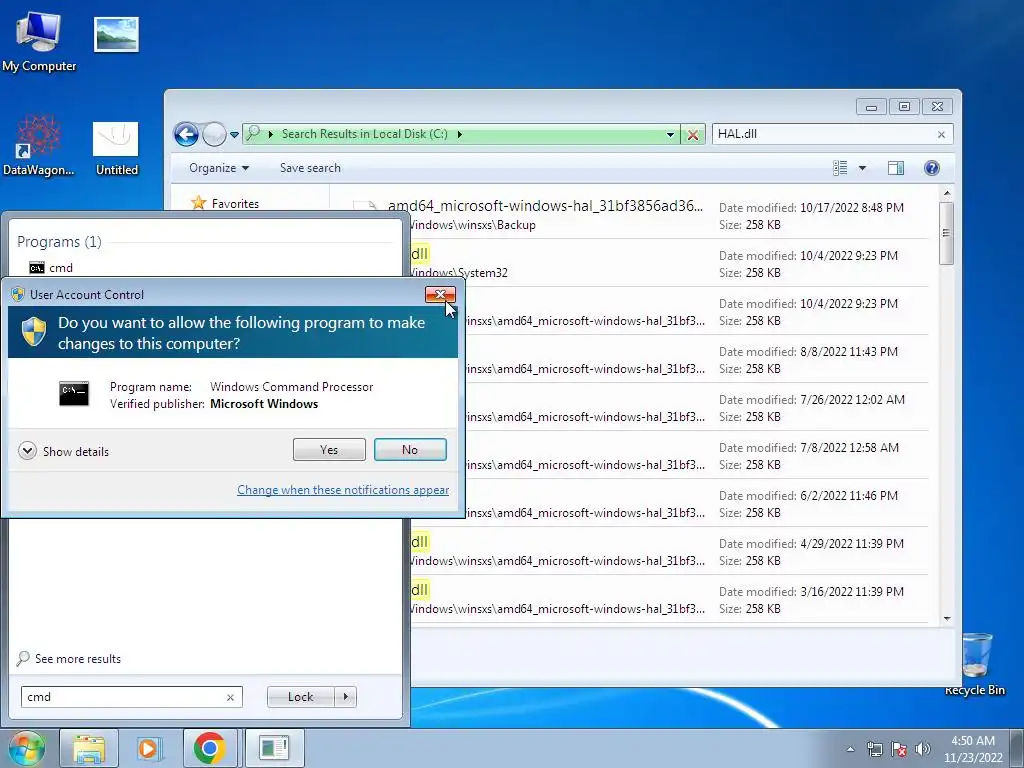Open Windows Explorer from taskbar
This screenshot has height=768, width=1024.
tap(89, 748)
